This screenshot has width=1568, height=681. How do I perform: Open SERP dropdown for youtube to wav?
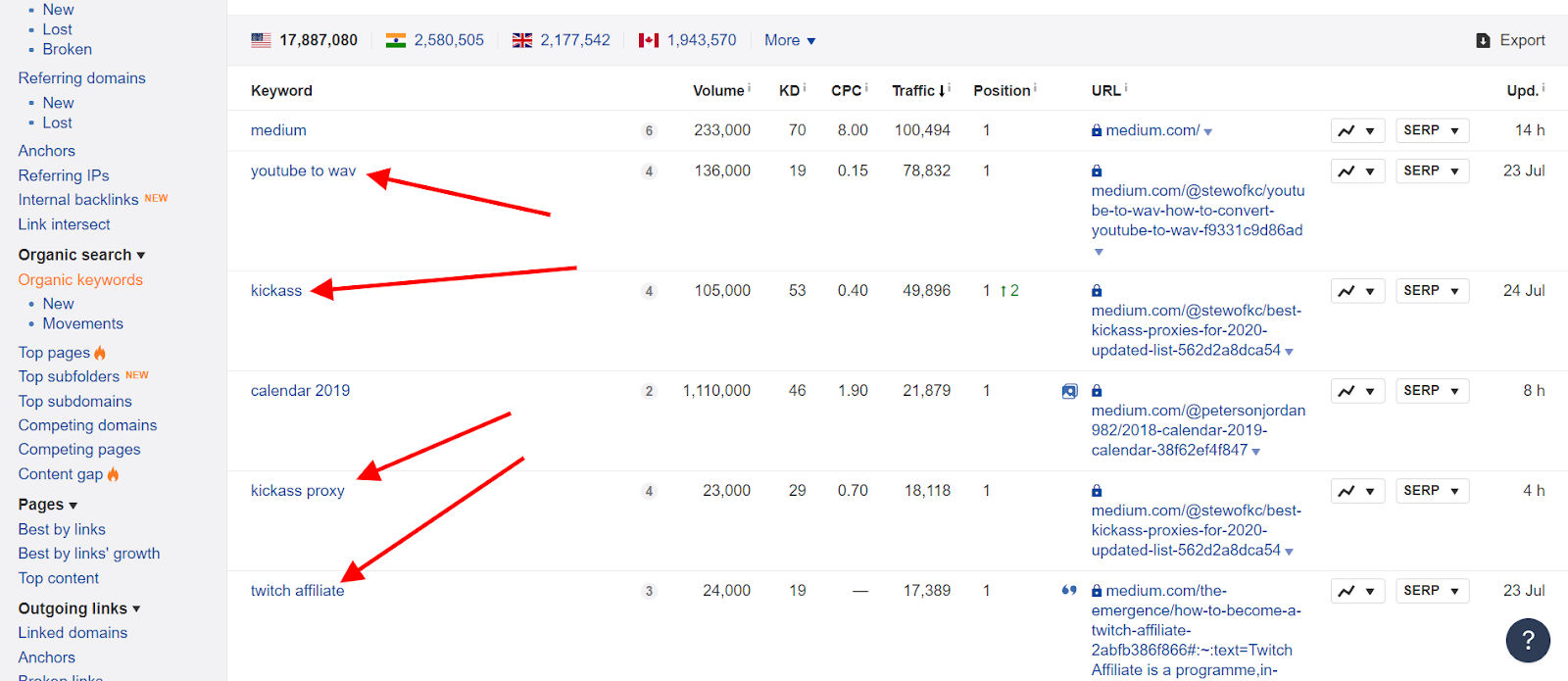[1432, 171]
